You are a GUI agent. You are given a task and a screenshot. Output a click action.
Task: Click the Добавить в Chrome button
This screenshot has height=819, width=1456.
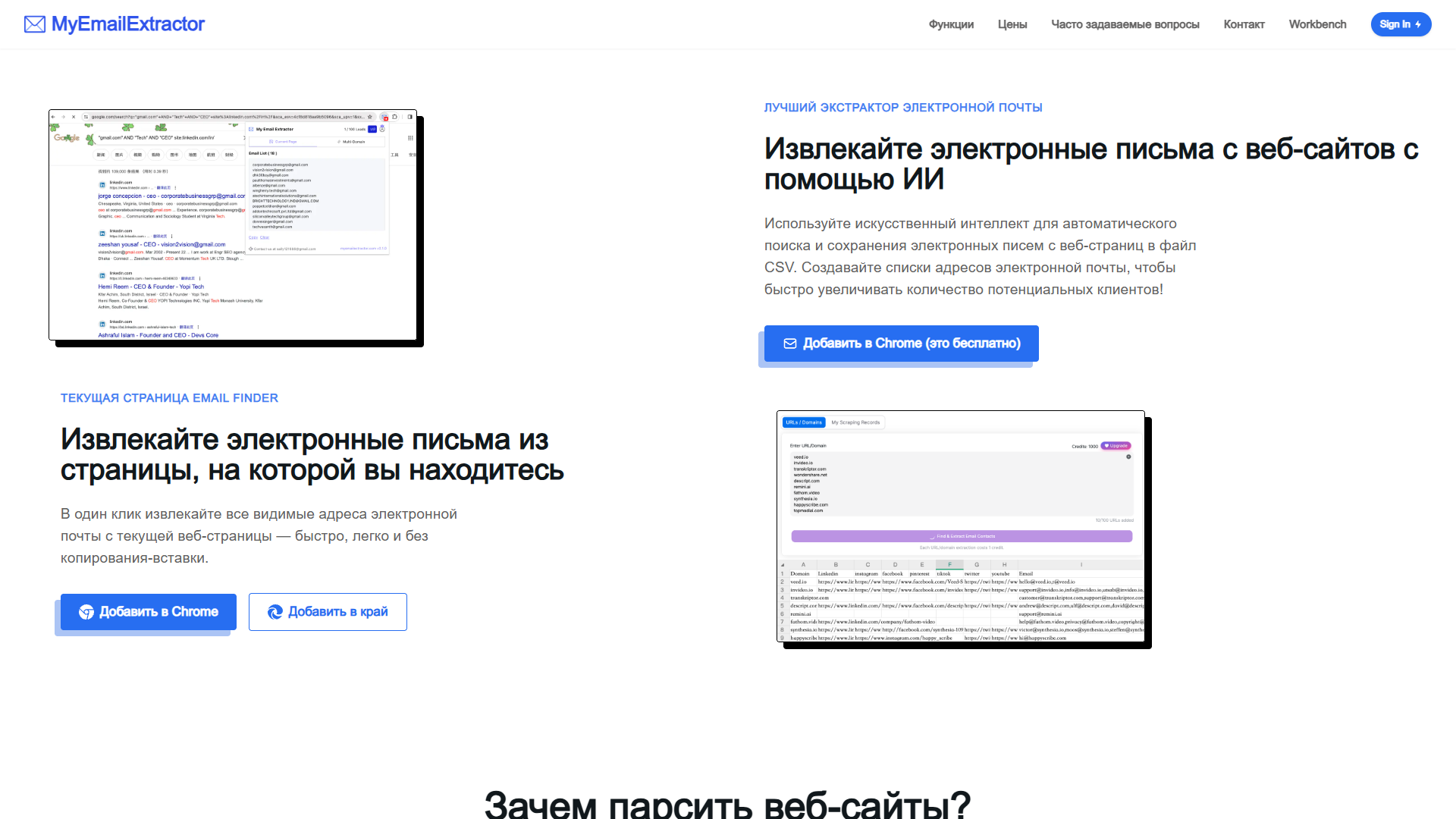point(149,612)
